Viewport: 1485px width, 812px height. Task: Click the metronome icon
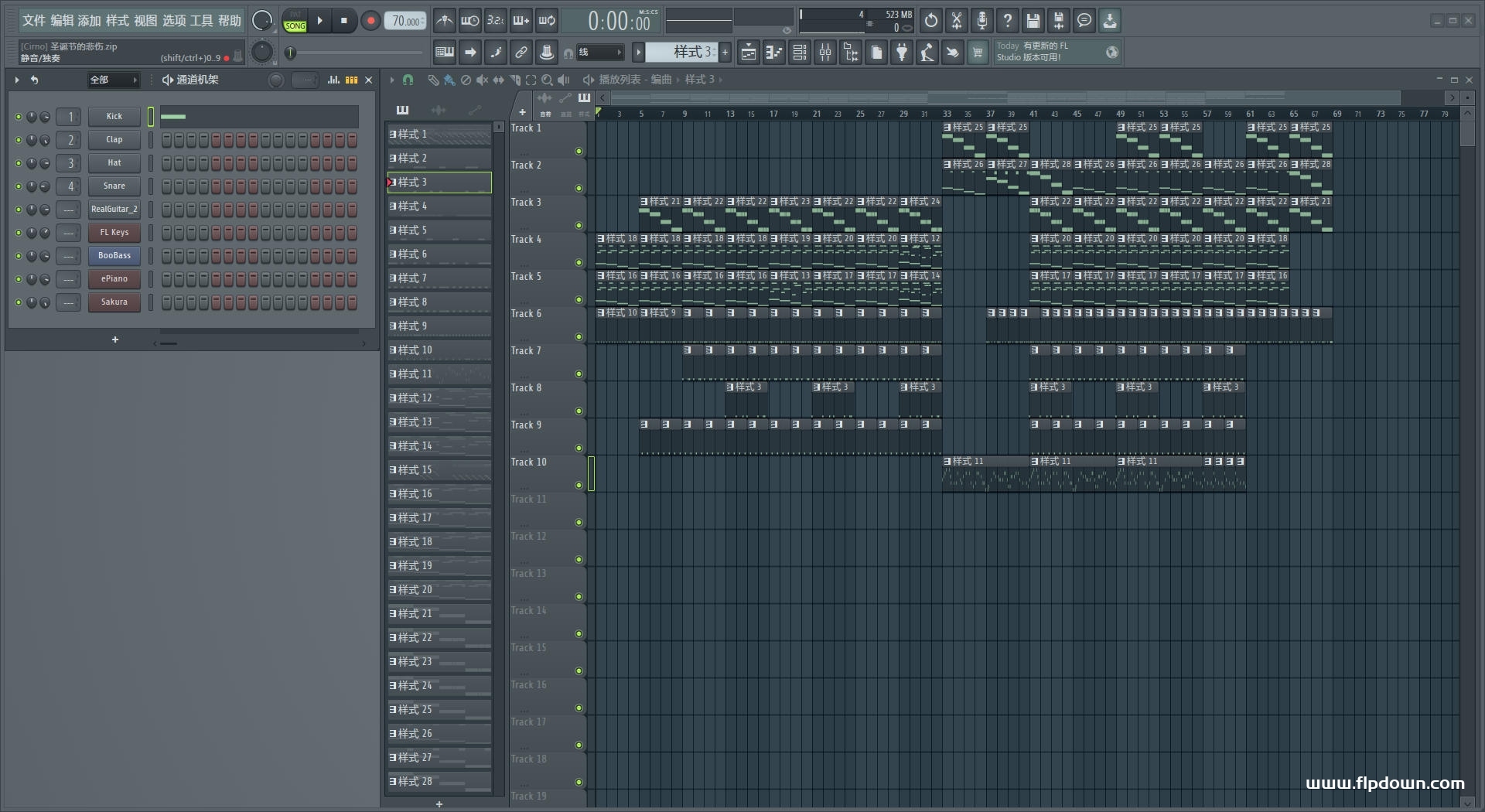click(444, 21)
